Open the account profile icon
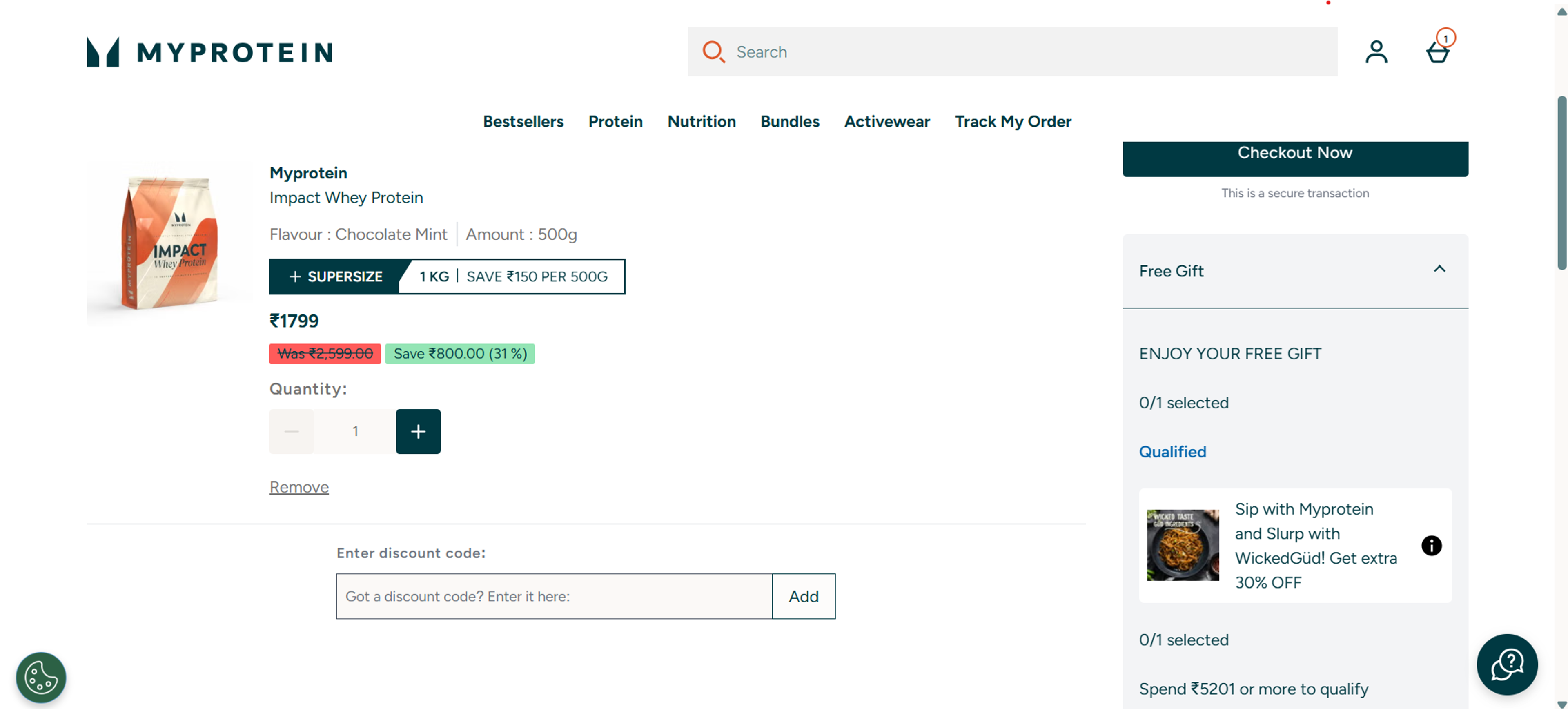The width and height of the screenshot is (1568, 709). (1376, 52)
